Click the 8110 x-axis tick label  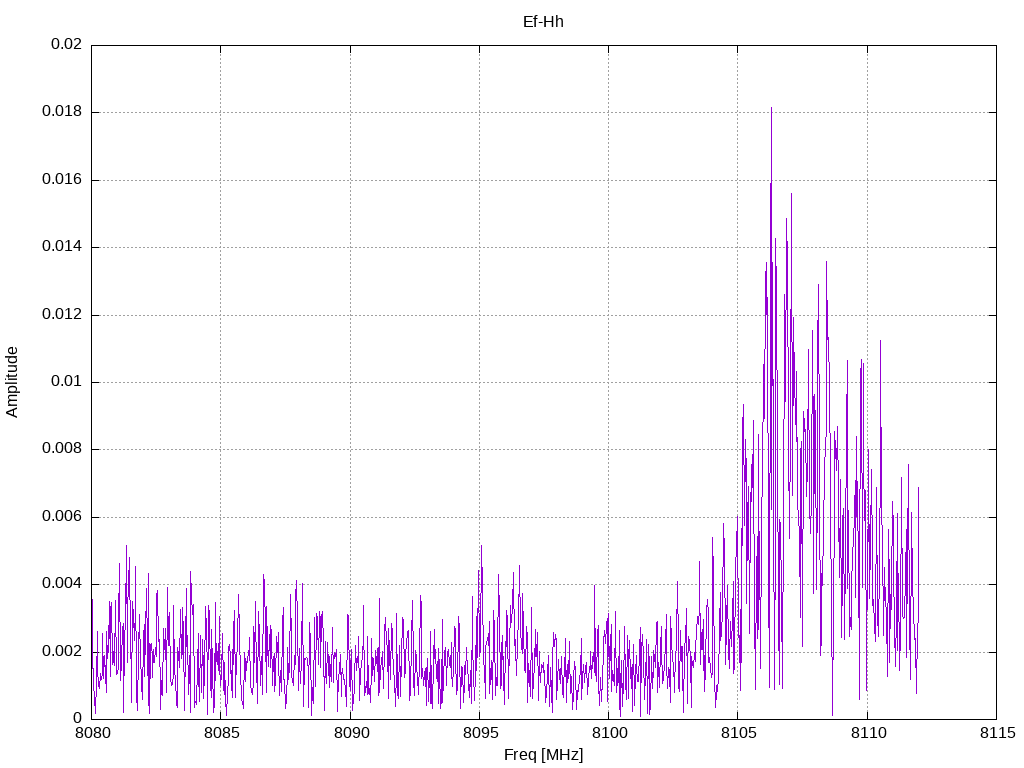point(868,733)
